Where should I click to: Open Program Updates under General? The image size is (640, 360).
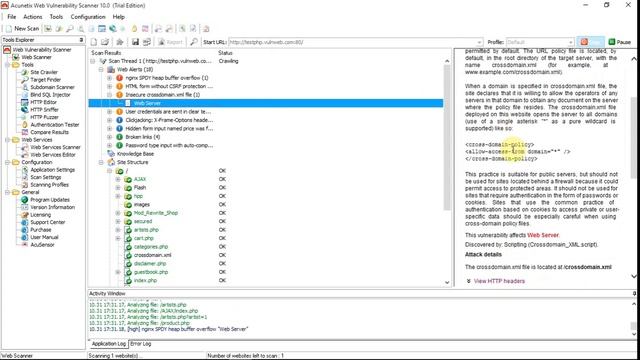coord(50,200)
